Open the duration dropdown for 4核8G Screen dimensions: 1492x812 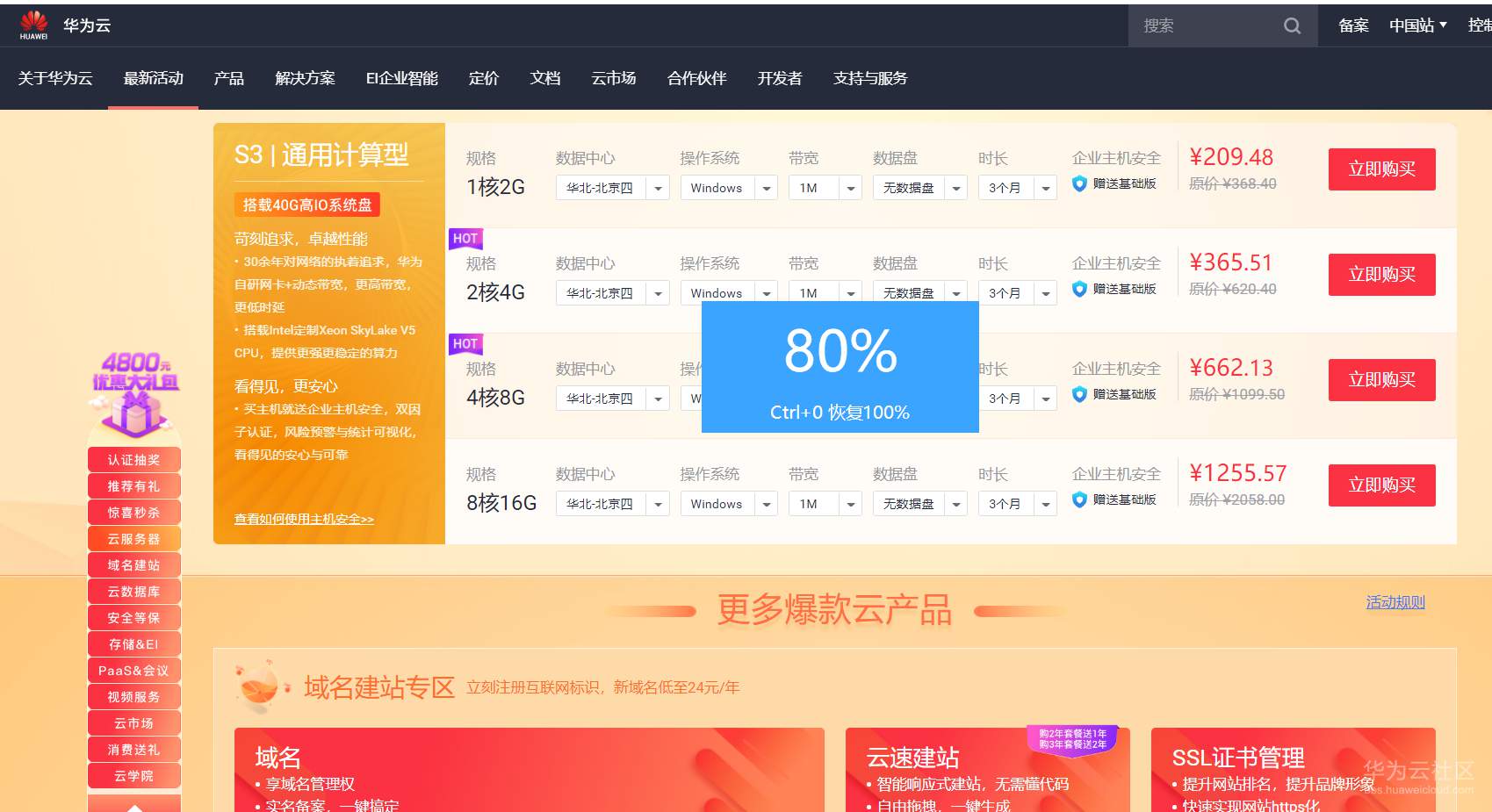coord(1018,399)
